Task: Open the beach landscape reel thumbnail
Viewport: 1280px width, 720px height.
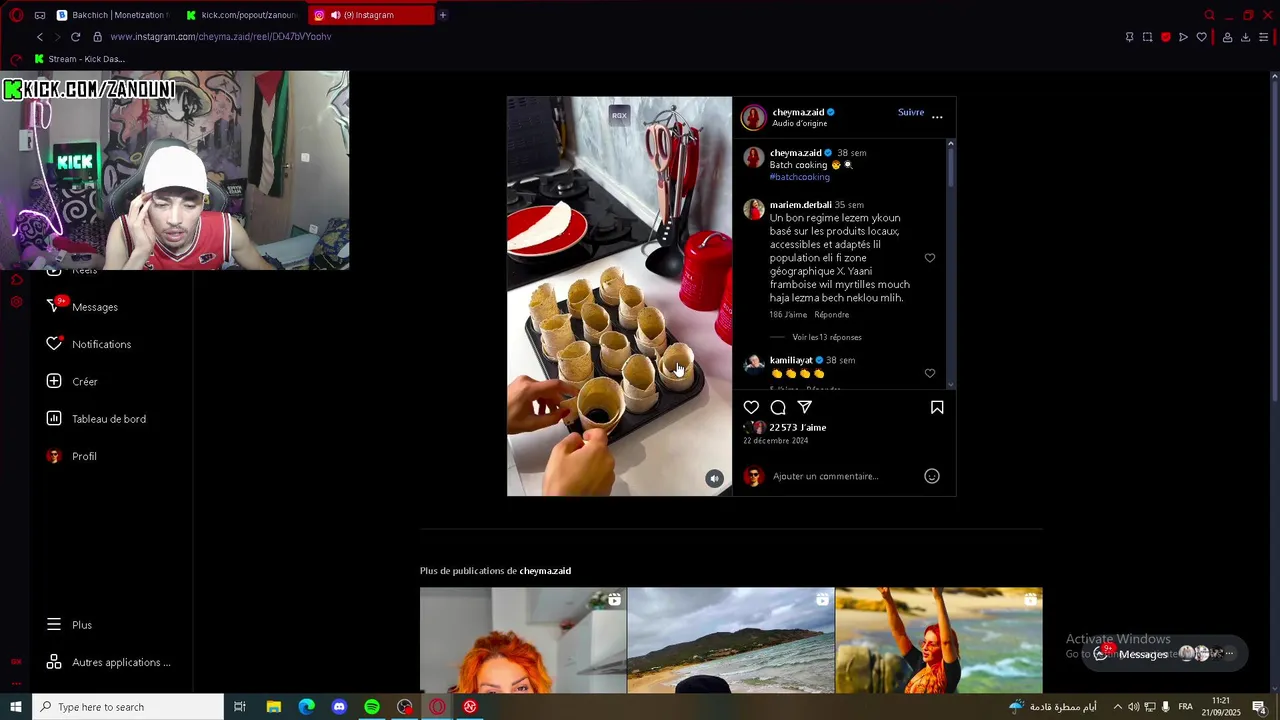Action: click(731, 640)
